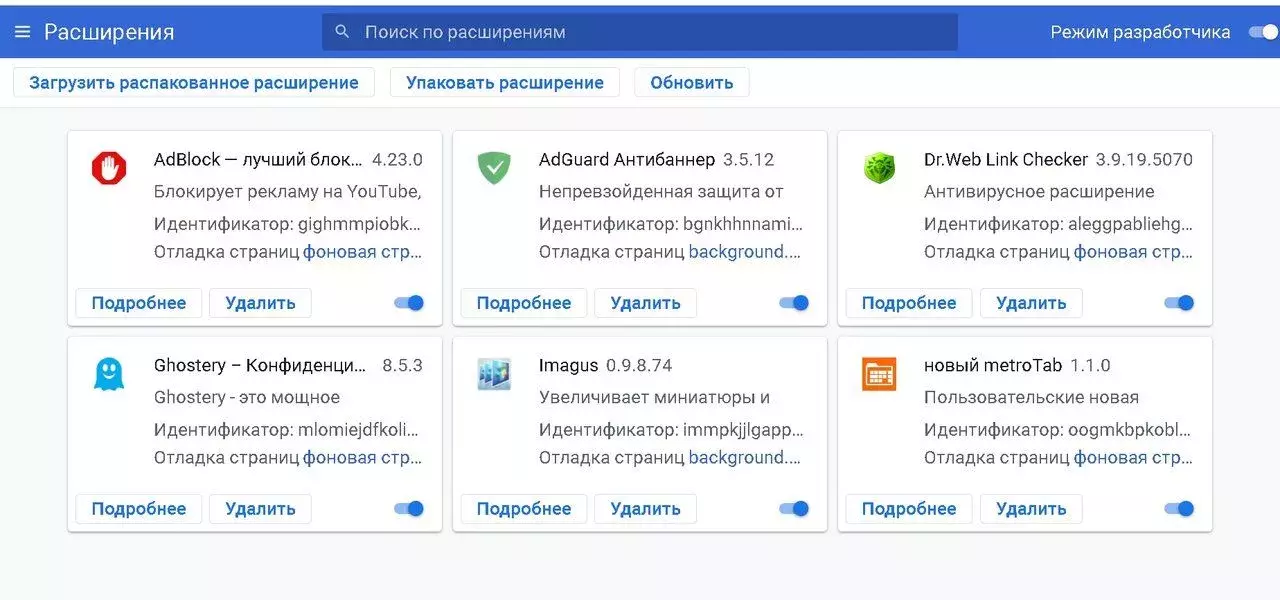Open the hamburger main menu
This screenshot has width=1280, height=600.
pos(22,32)
